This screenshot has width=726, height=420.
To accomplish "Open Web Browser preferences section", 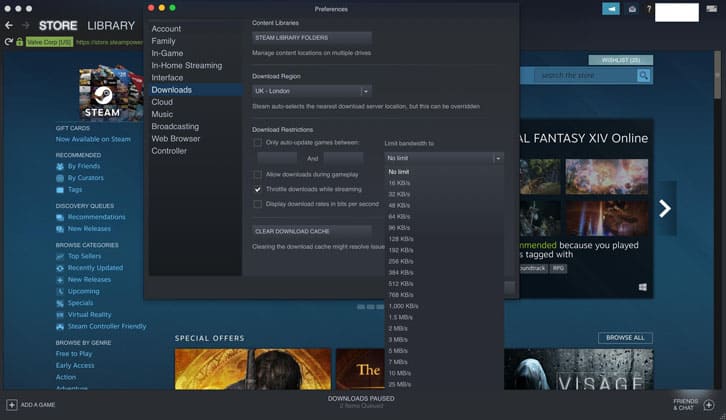I will 176,139.
